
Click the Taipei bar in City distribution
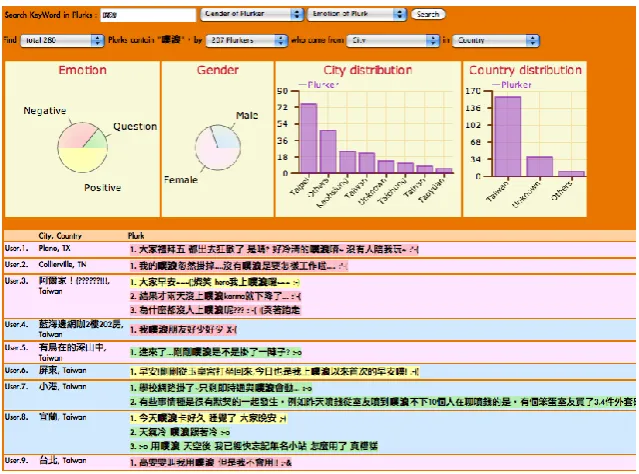pyautogui.click(x=309, y=138)
